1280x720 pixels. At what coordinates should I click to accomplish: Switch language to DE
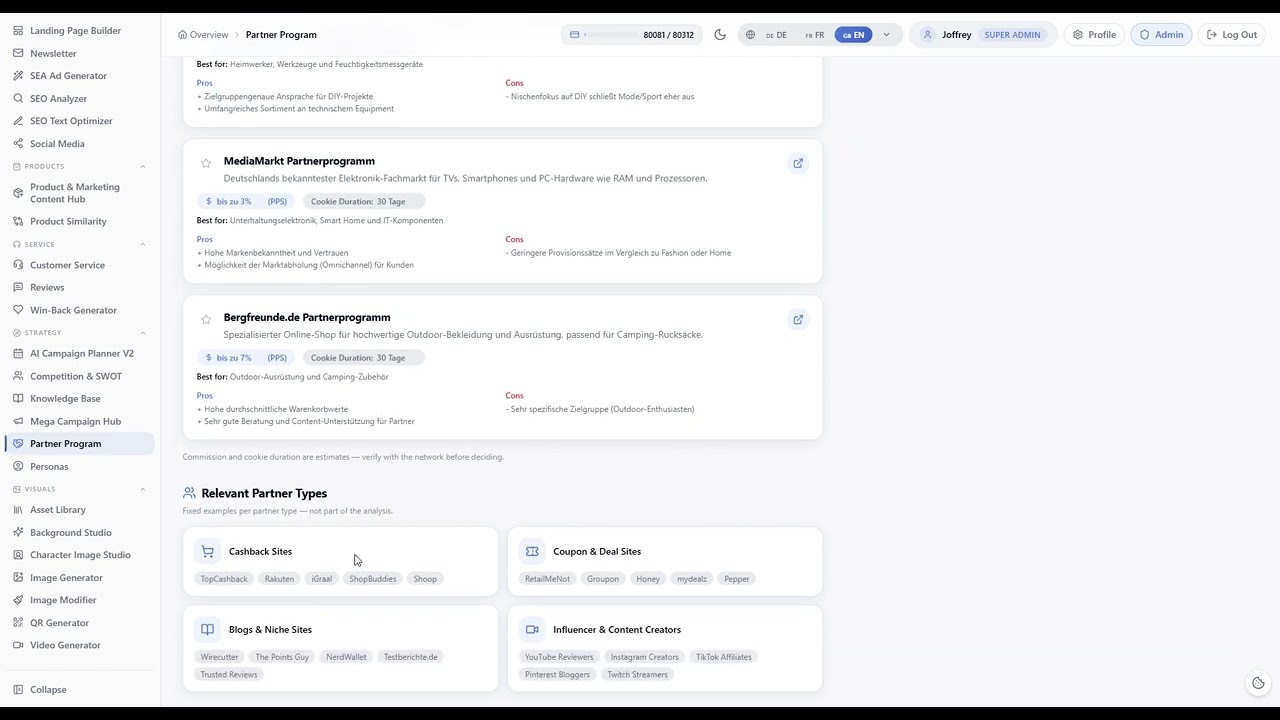(776, 35)
